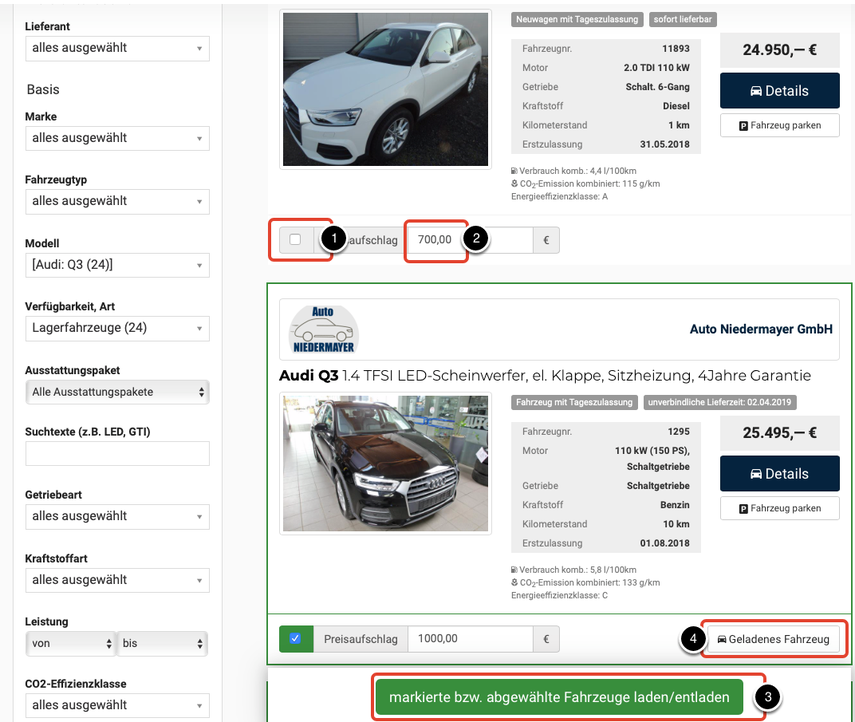Open the Ausstattungspaket selector
Screen dimensions: 855x722
[117, 392]
